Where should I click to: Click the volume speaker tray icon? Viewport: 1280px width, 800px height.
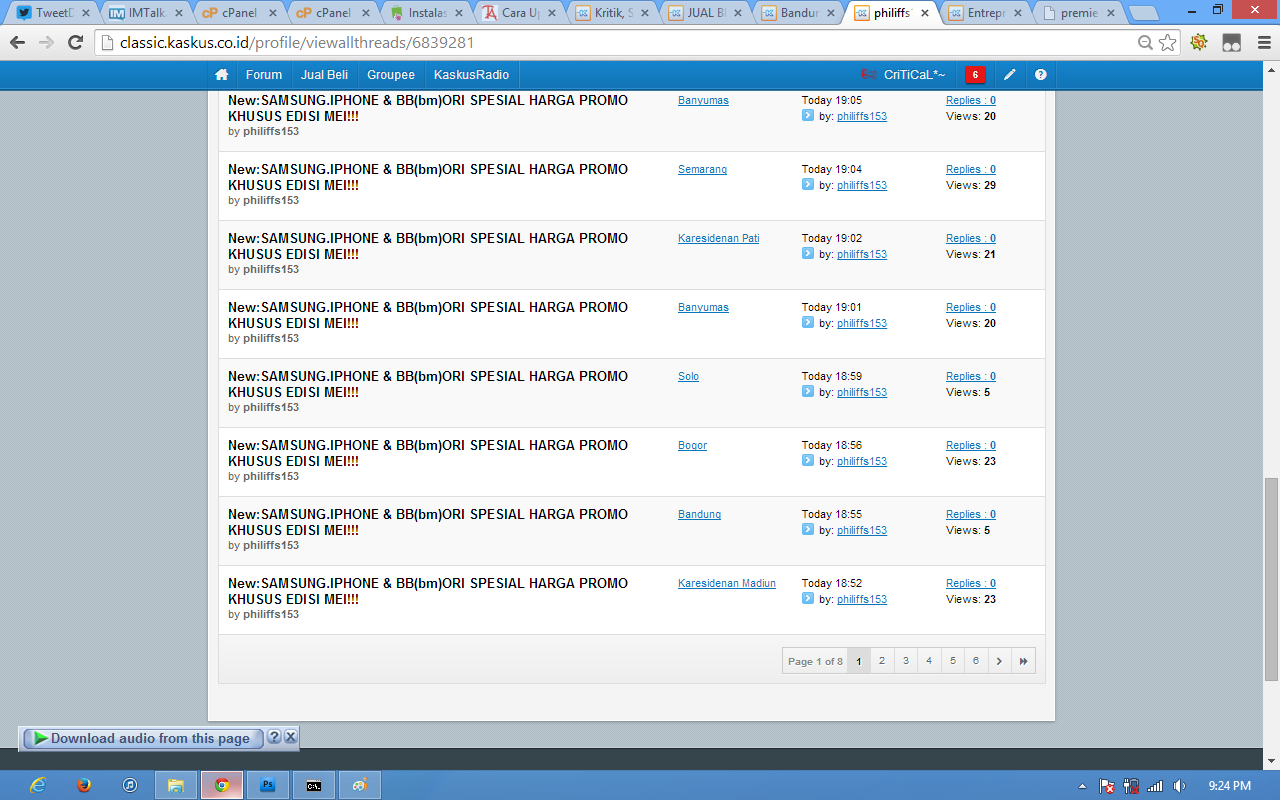click(1179, 786)
